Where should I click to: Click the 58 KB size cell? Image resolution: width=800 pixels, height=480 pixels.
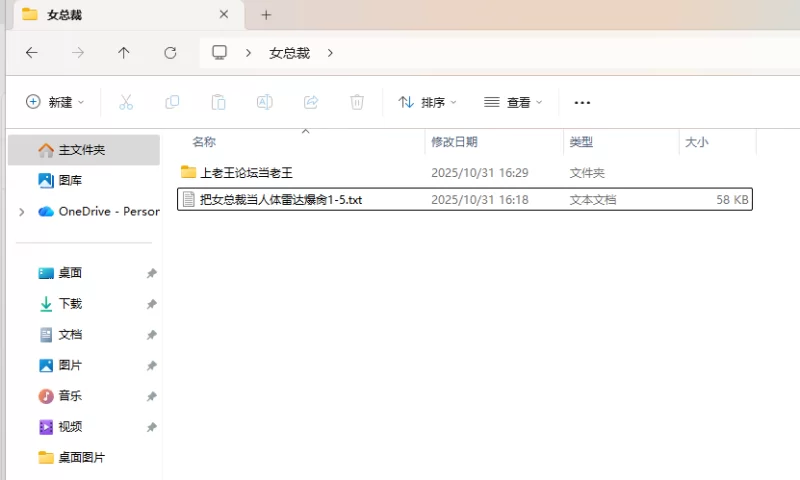[x=732, y=200]
